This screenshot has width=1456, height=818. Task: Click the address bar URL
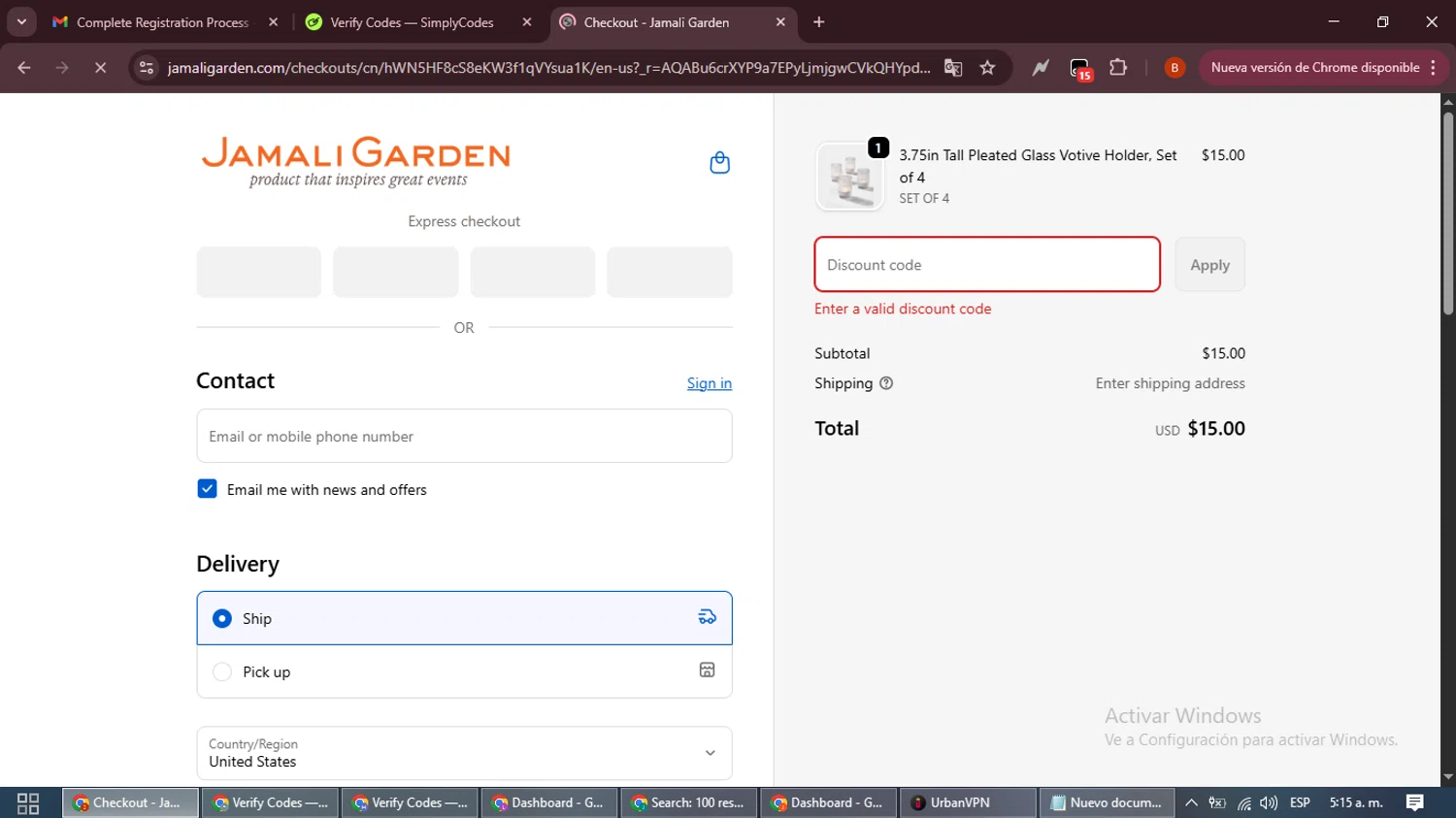[548, 68]
